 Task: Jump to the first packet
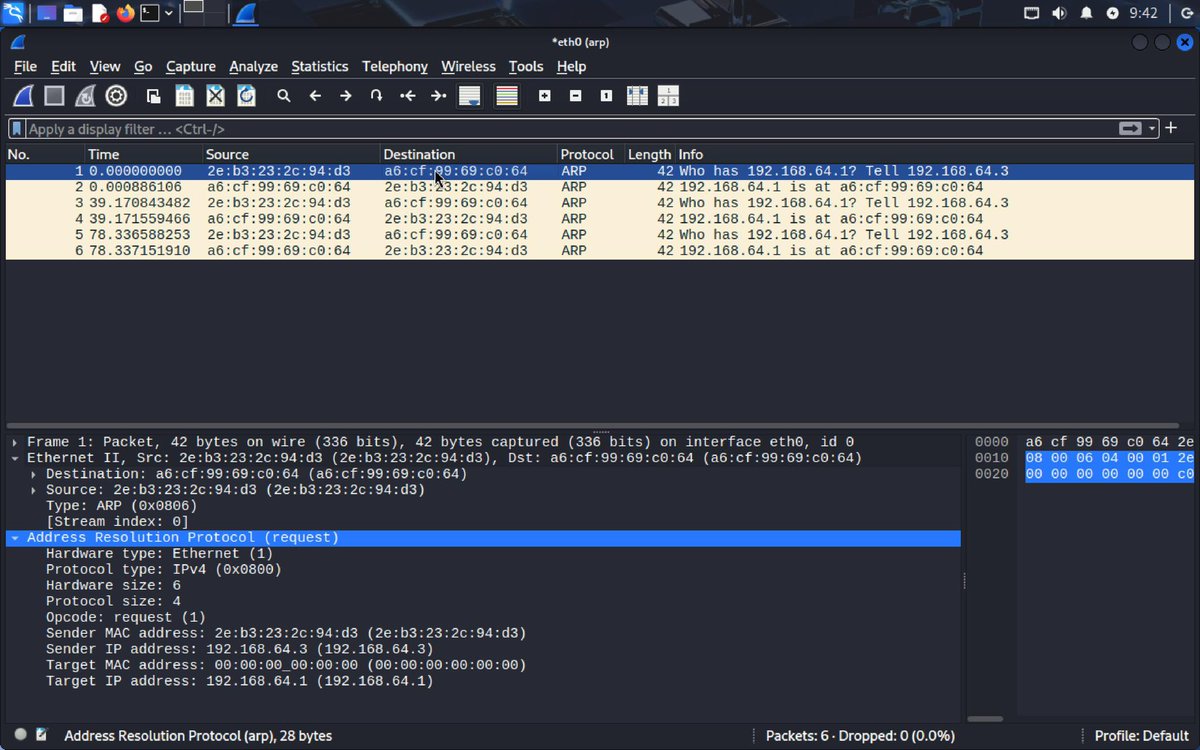(407, 96)
